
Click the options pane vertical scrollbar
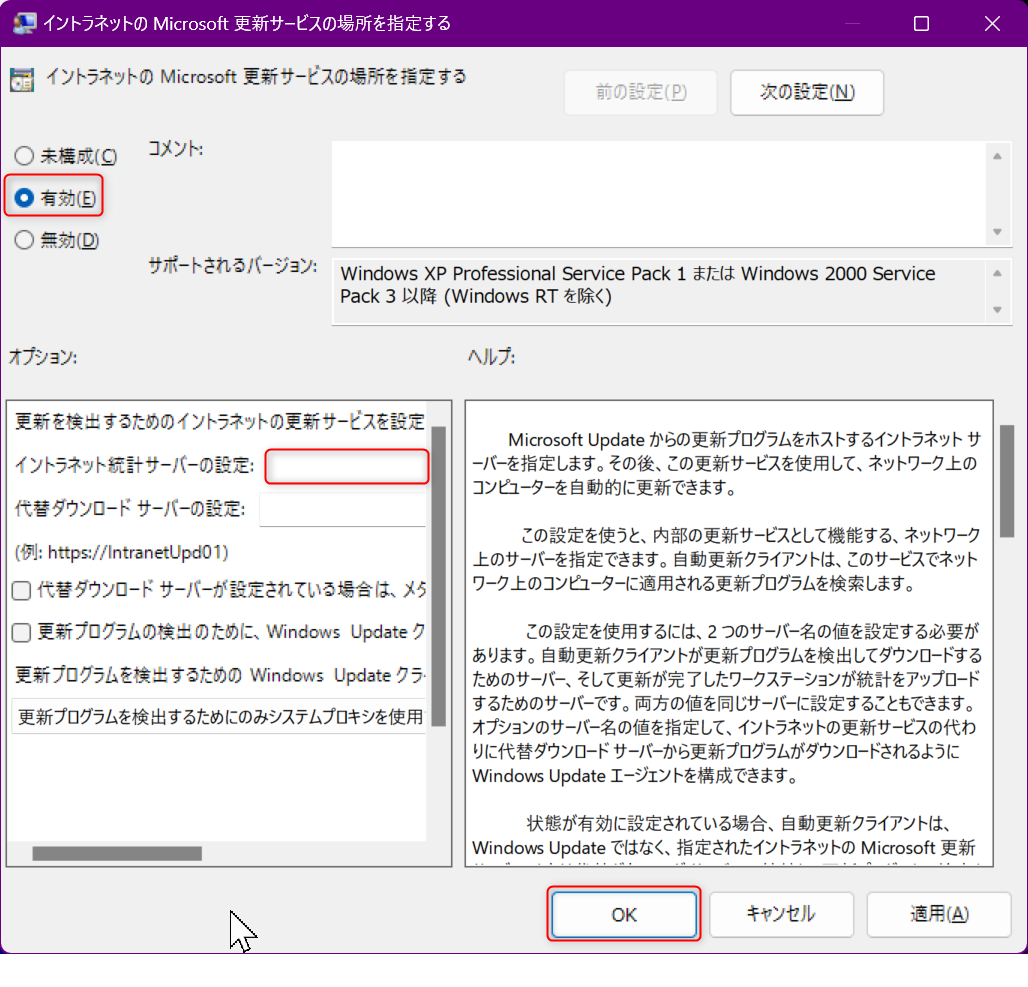coord(439,576)
